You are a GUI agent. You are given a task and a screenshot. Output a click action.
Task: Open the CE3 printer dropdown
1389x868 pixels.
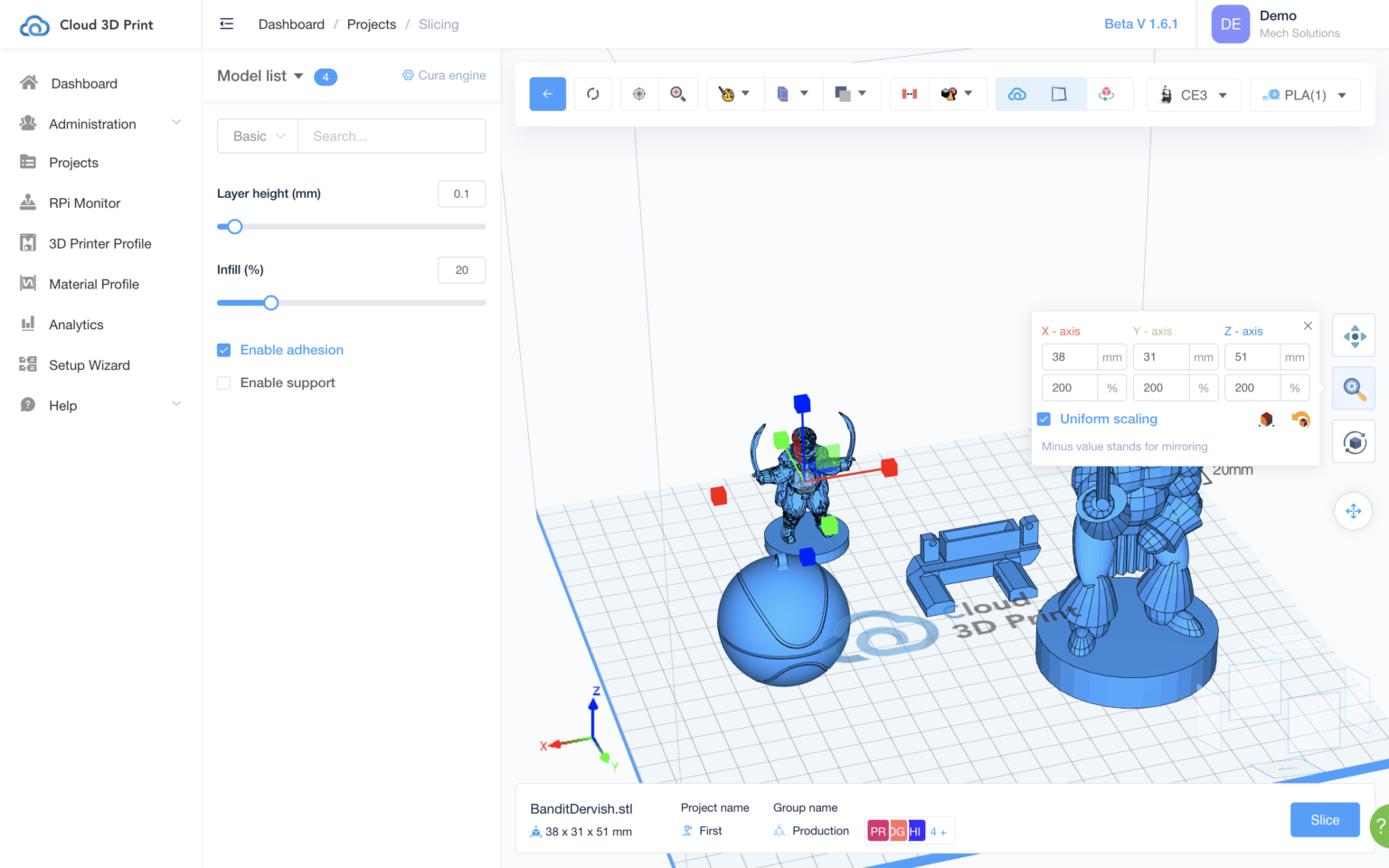[1194, 94]
